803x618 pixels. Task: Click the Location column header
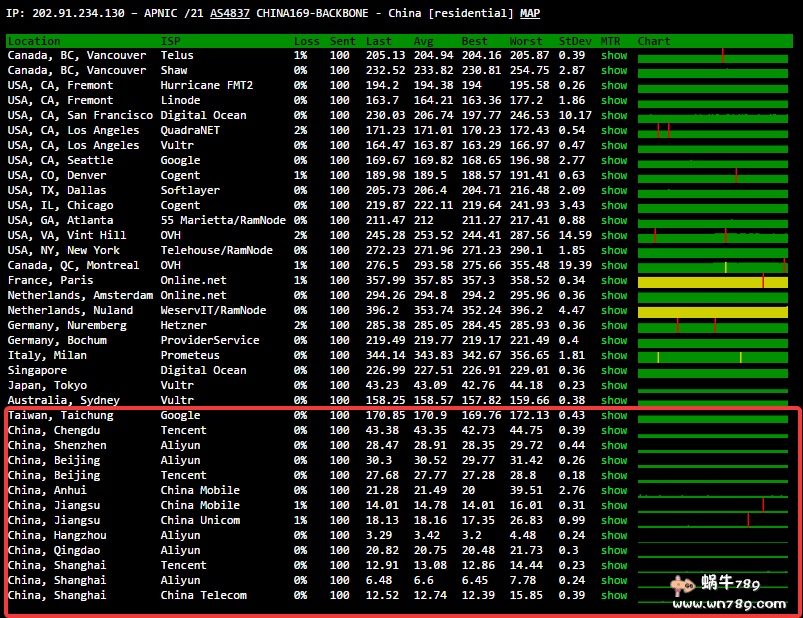[34, 41]
